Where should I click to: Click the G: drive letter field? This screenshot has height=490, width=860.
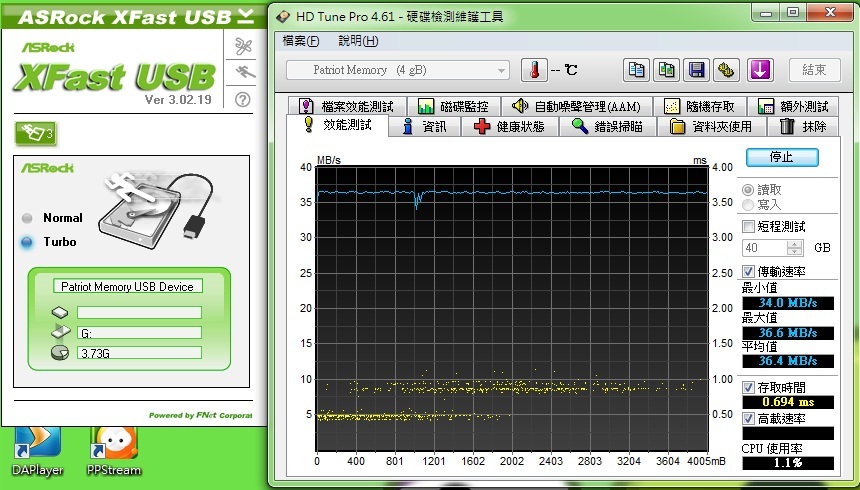pos(139,333)
